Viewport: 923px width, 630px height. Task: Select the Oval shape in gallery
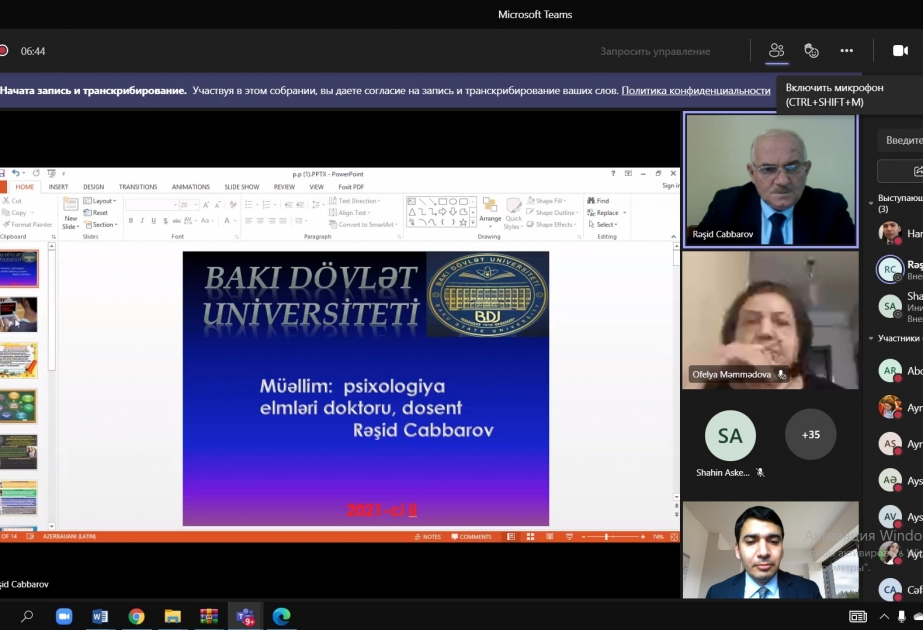point(453,201)
